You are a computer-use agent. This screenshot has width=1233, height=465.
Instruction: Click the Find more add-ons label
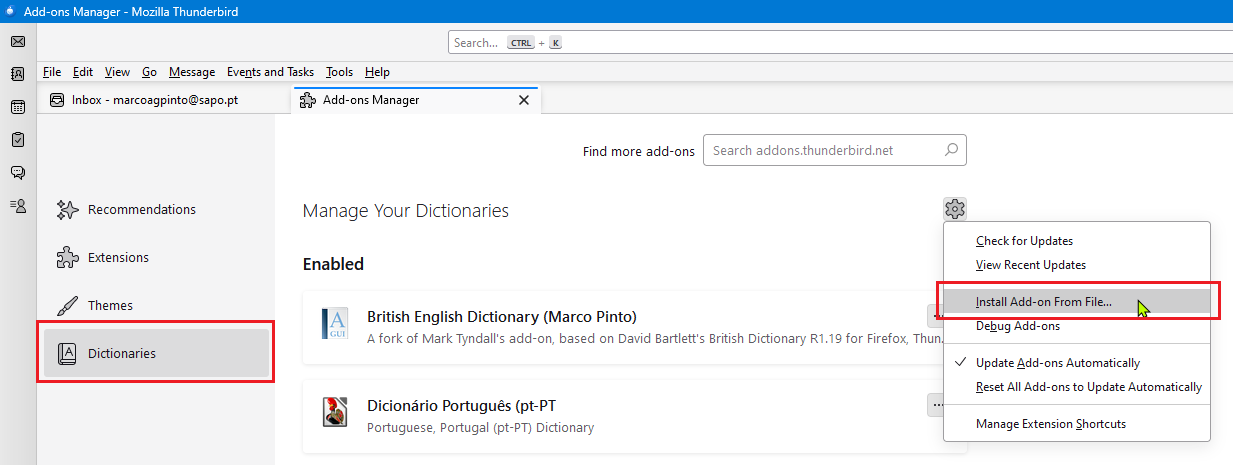tap(639, 151)
